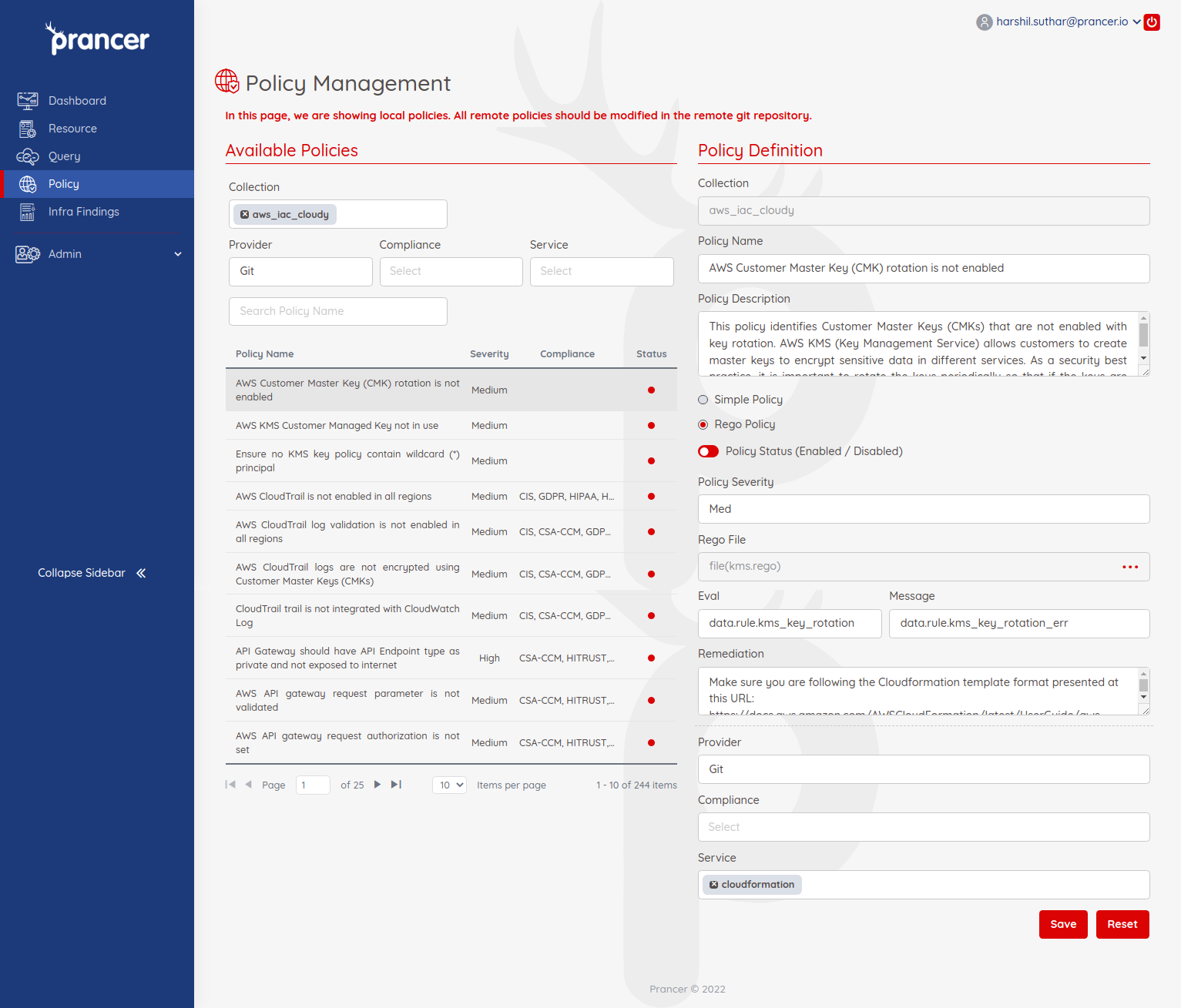Image resolution: width=1181 pixels, height=1008 pixels.
Task: Click the Query cloud icon
Action: (x=28, y=156)
